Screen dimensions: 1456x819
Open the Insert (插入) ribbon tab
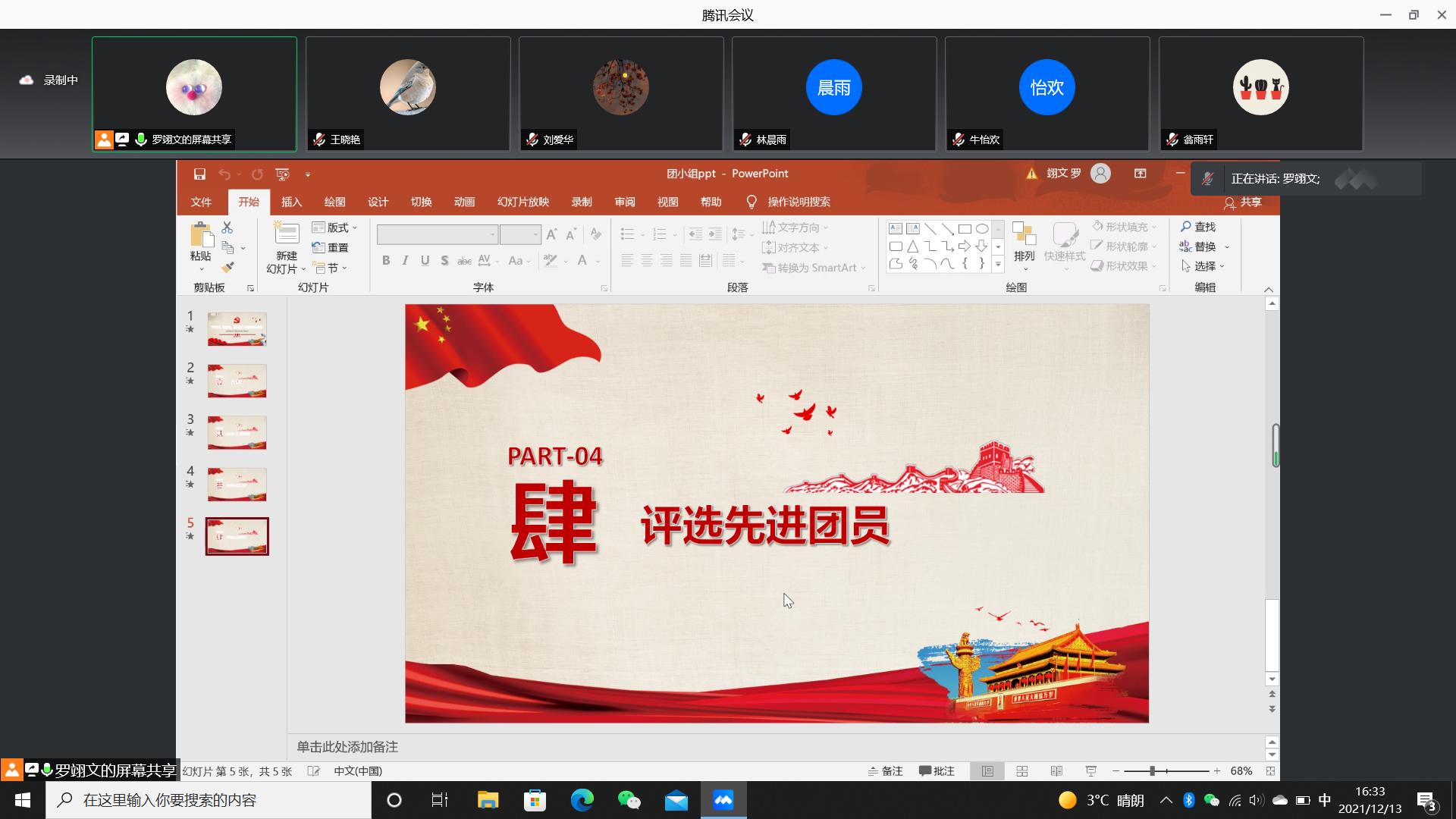tap(292, 202)
